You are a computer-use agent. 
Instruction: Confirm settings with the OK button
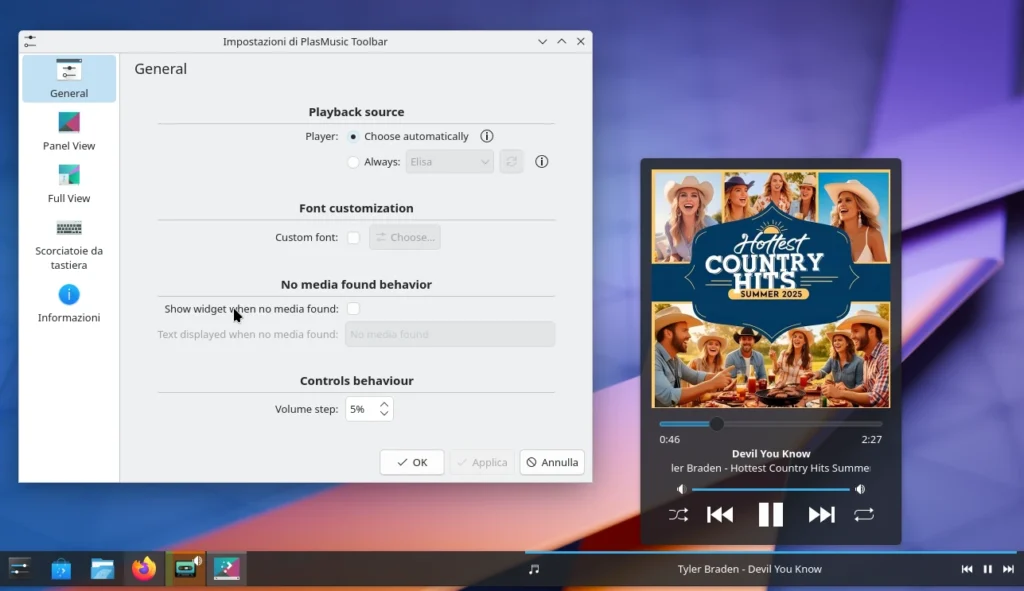pos(411,462)
